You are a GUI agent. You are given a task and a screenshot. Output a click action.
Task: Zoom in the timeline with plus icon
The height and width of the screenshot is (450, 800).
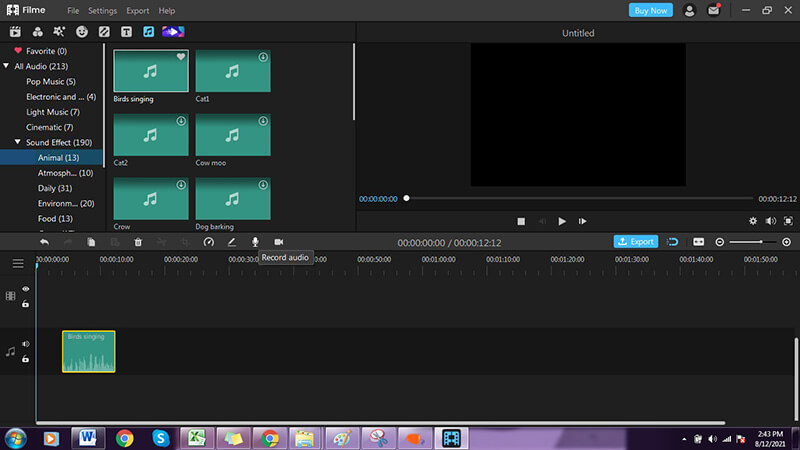click(786, 242)
